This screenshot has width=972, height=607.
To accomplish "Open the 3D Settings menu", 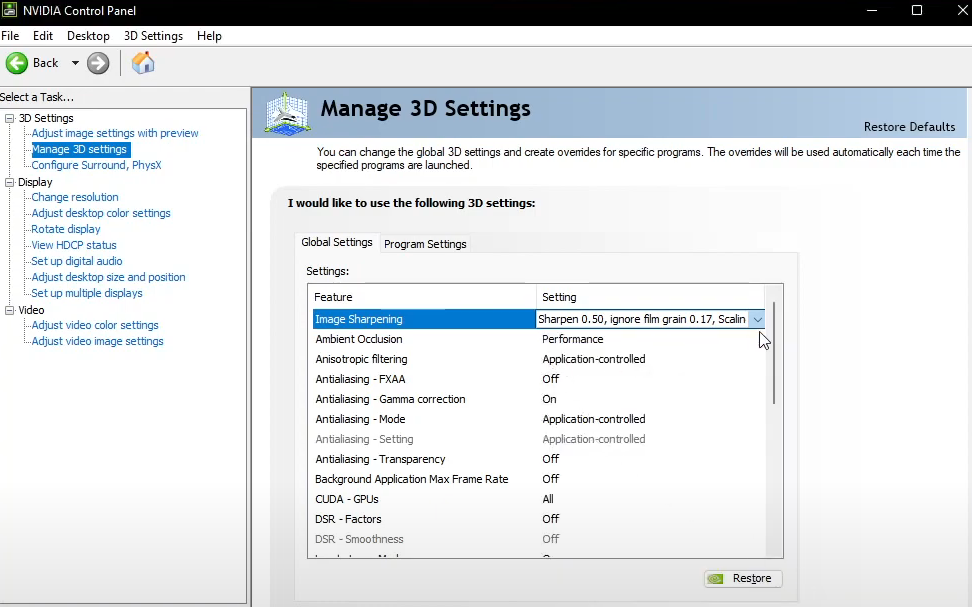I will tap(153, 36).
